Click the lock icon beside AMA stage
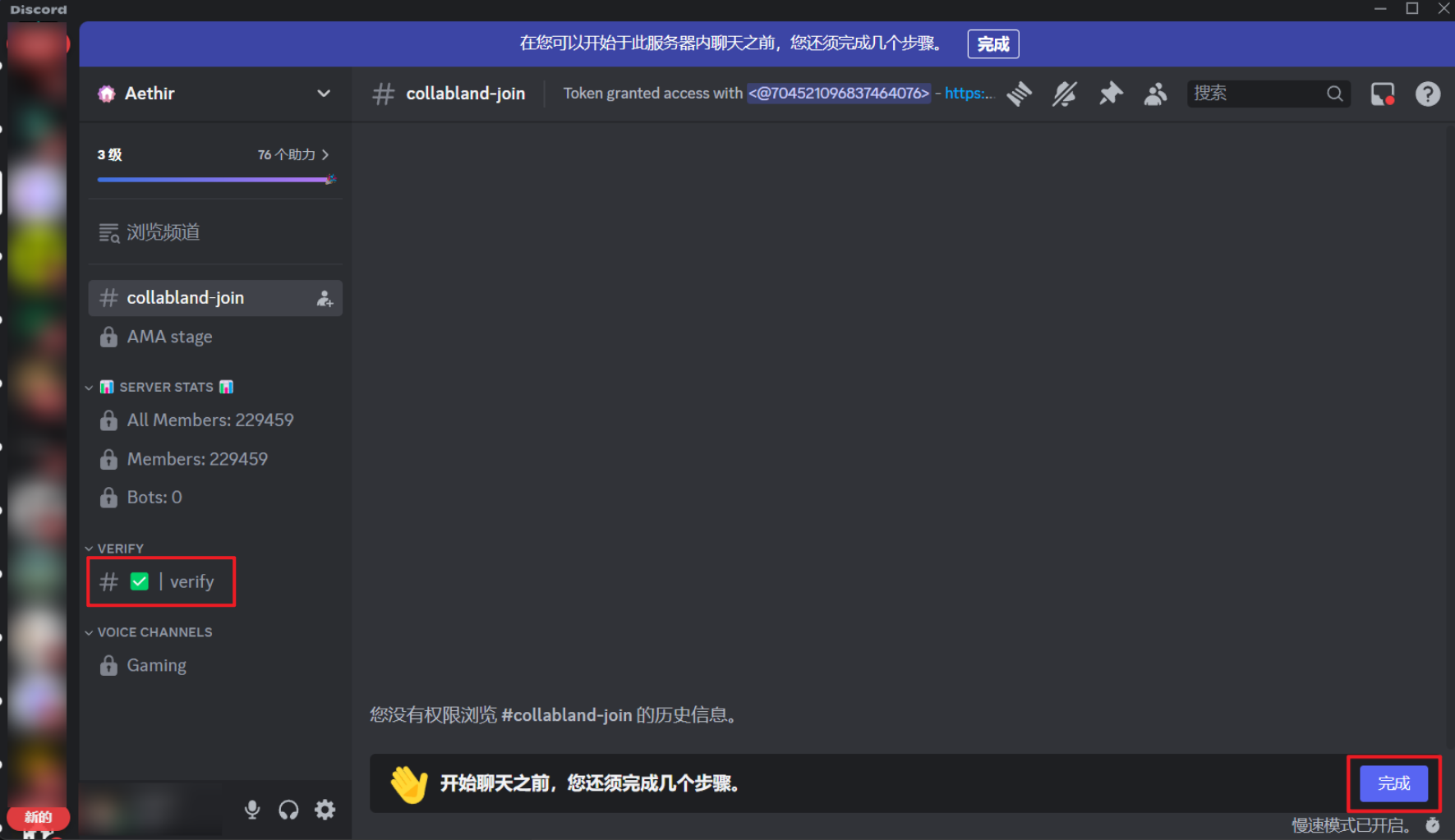This screenshot has height=840, width=1455. click(x=108, y=337)
